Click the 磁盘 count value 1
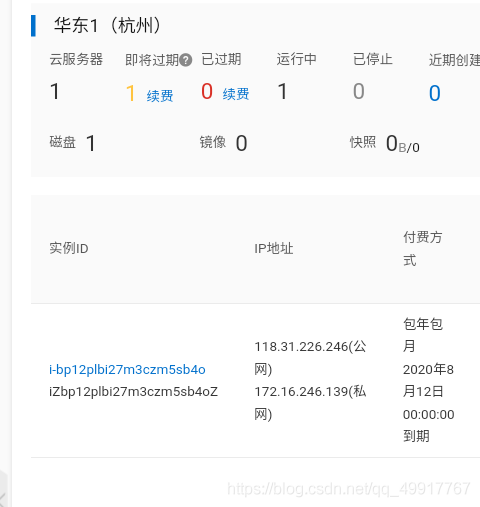Screen dimensions: 480x507 [91, 143]
